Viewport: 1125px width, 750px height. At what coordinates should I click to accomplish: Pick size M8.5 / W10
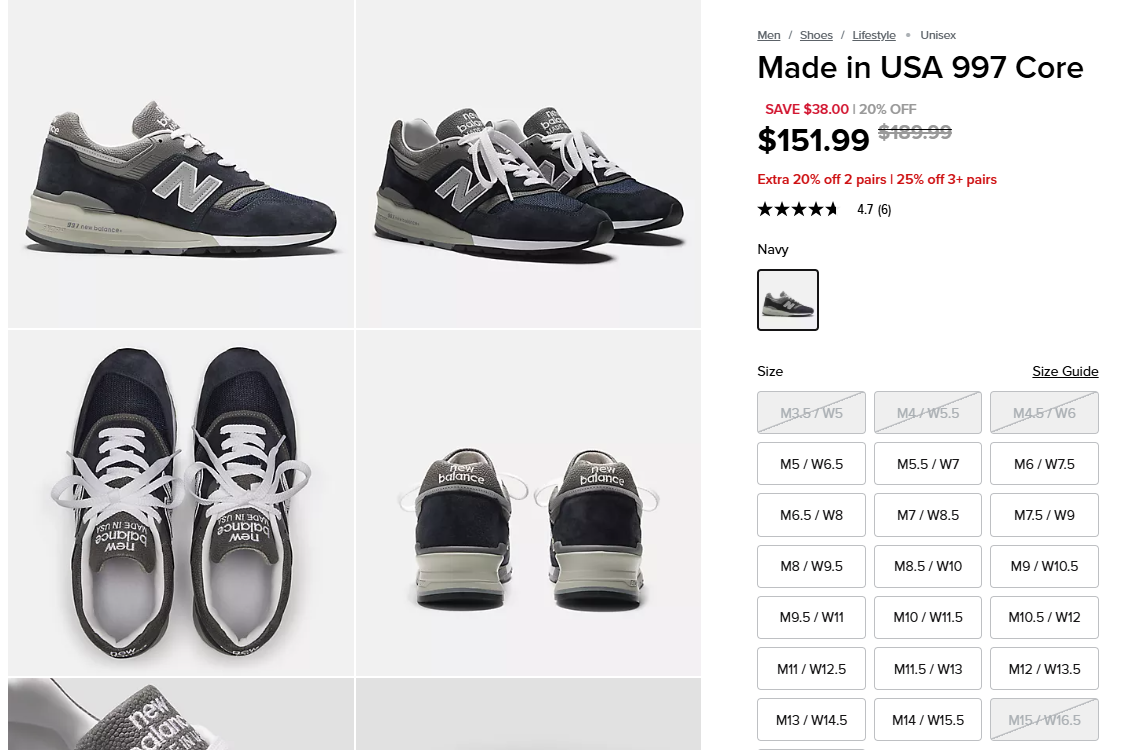pyautogui.click(x=928, y=566)
